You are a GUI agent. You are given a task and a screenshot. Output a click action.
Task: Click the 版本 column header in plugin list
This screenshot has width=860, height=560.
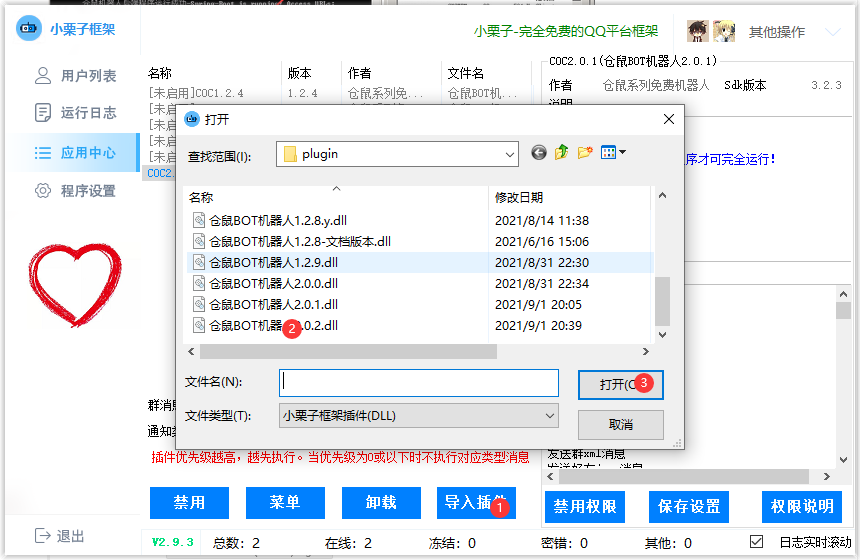299,73
